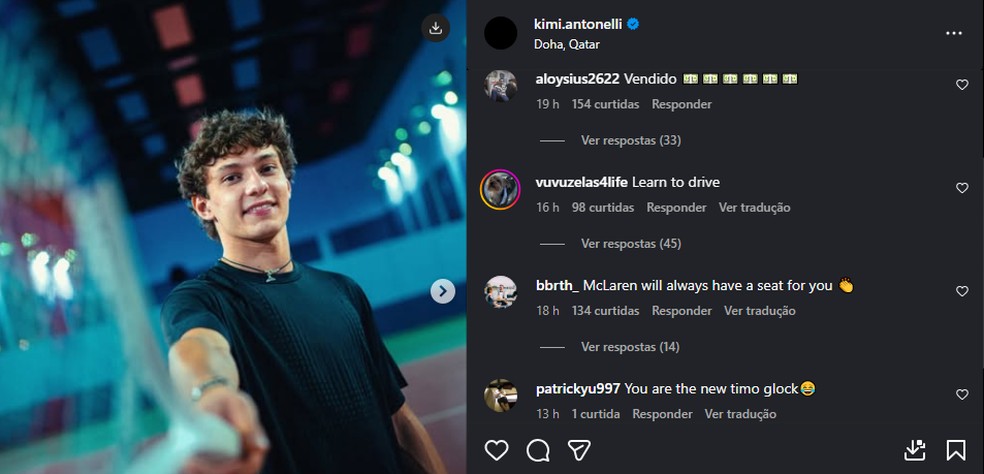The image size is (984, 474).
Task: Download the photo using top overlay icon
Action: click(x=435, y=28)
